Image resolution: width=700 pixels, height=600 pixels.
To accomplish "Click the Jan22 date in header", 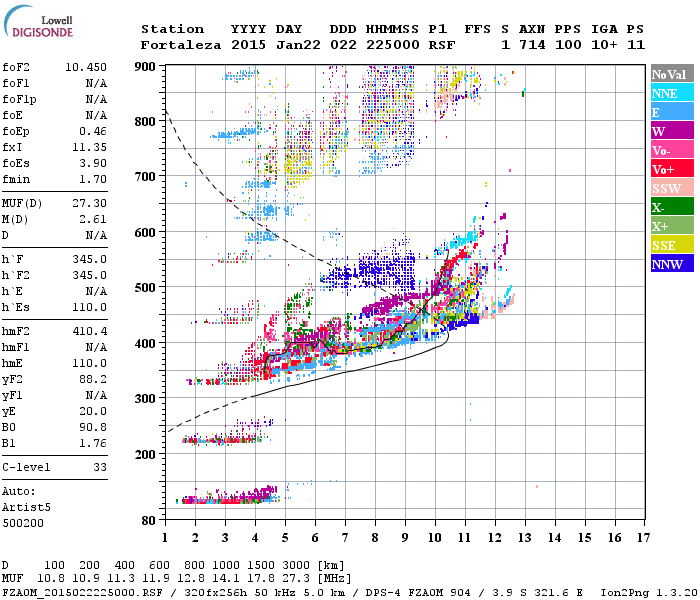I will (298, 45).
